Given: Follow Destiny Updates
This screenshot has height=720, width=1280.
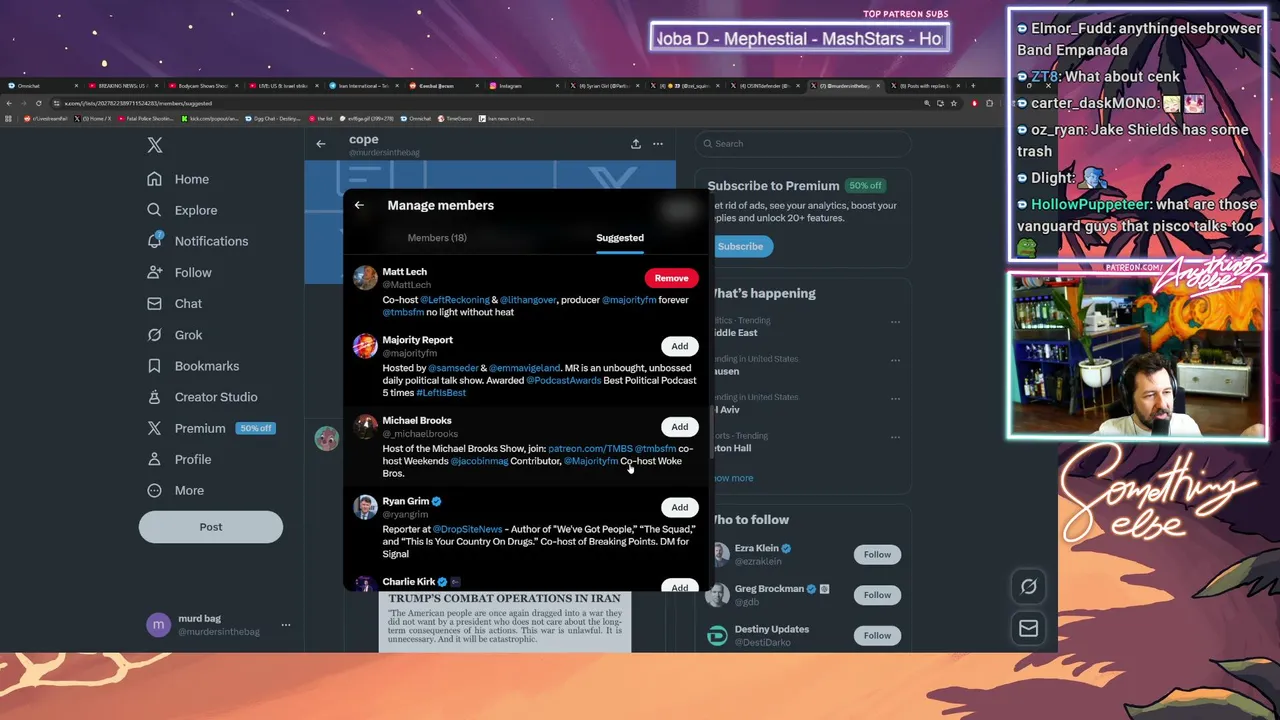Looking at the screenshot, I should [877, 636].
